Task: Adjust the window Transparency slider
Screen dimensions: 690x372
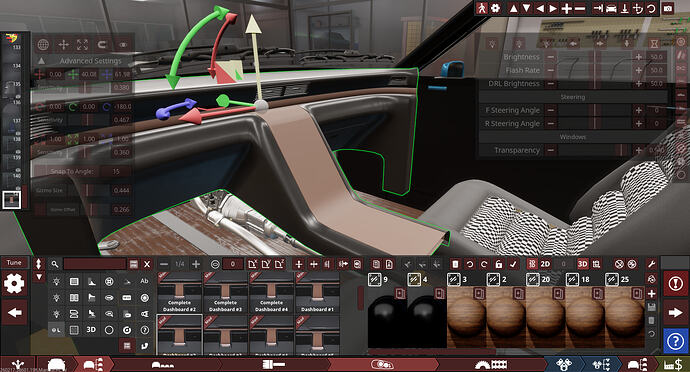Action: [x=595, y=150]
